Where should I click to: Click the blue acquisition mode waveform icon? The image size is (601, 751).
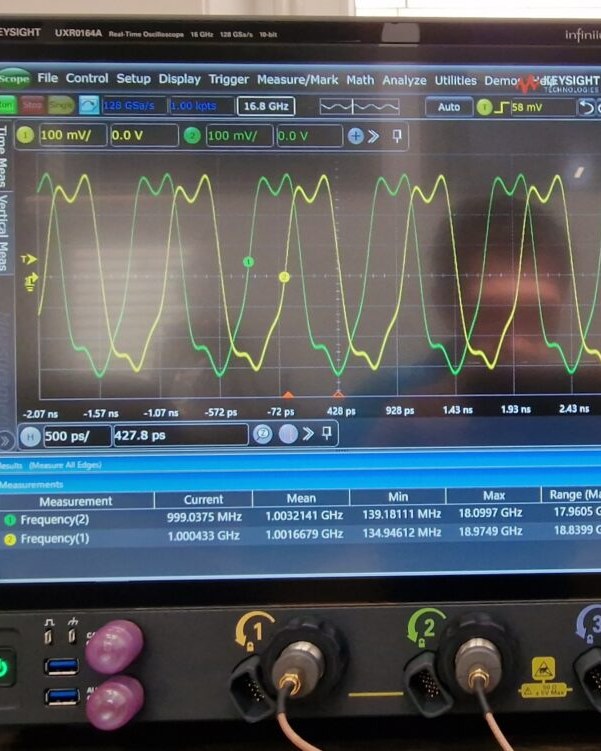(x=89, y=105)
